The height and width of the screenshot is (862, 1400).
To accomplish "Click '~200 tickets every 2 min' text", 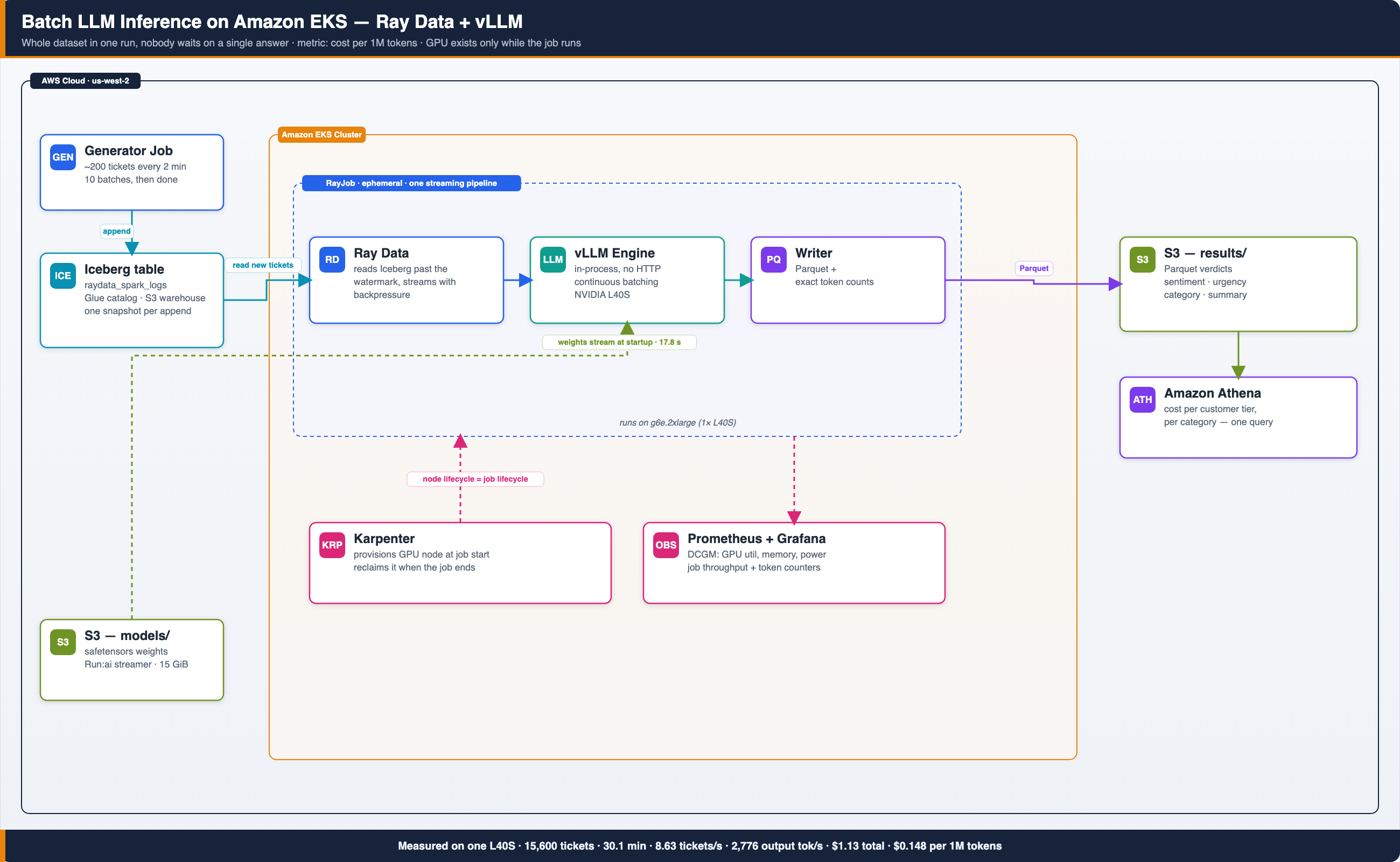I will (136, 167).
